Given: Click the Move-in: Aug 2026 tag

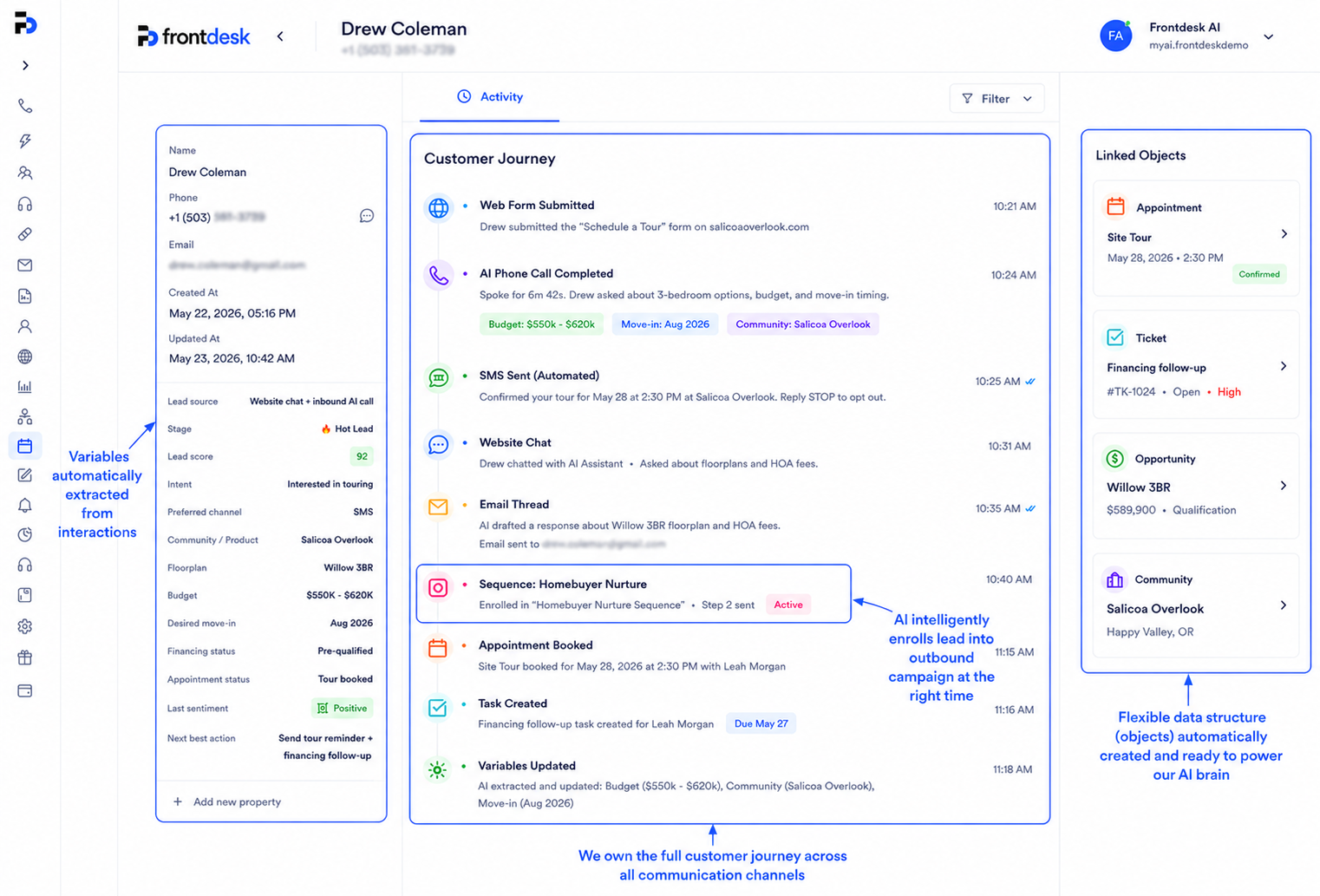Looking at the screenshot, I should (665, 324).
